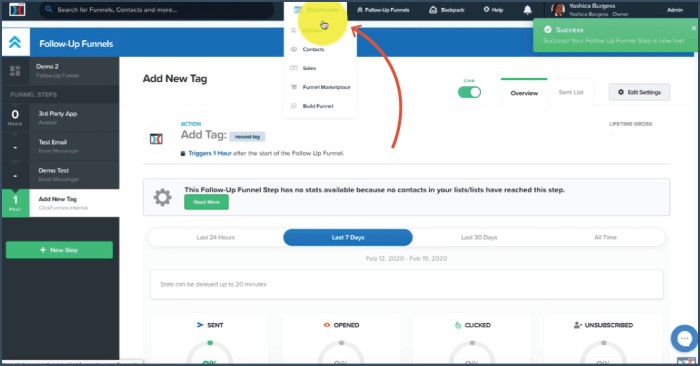Click the Funnel Marketplace cart icon
This screenshot has height=366, width=700.
[294, 87]
